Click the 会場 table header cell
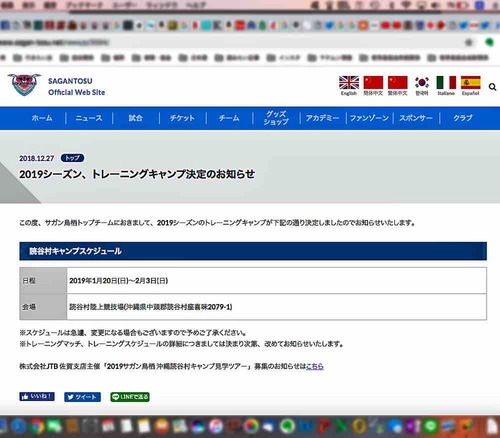Image resolution: width=500 pixels, height=438 pixels. point(43,307)
